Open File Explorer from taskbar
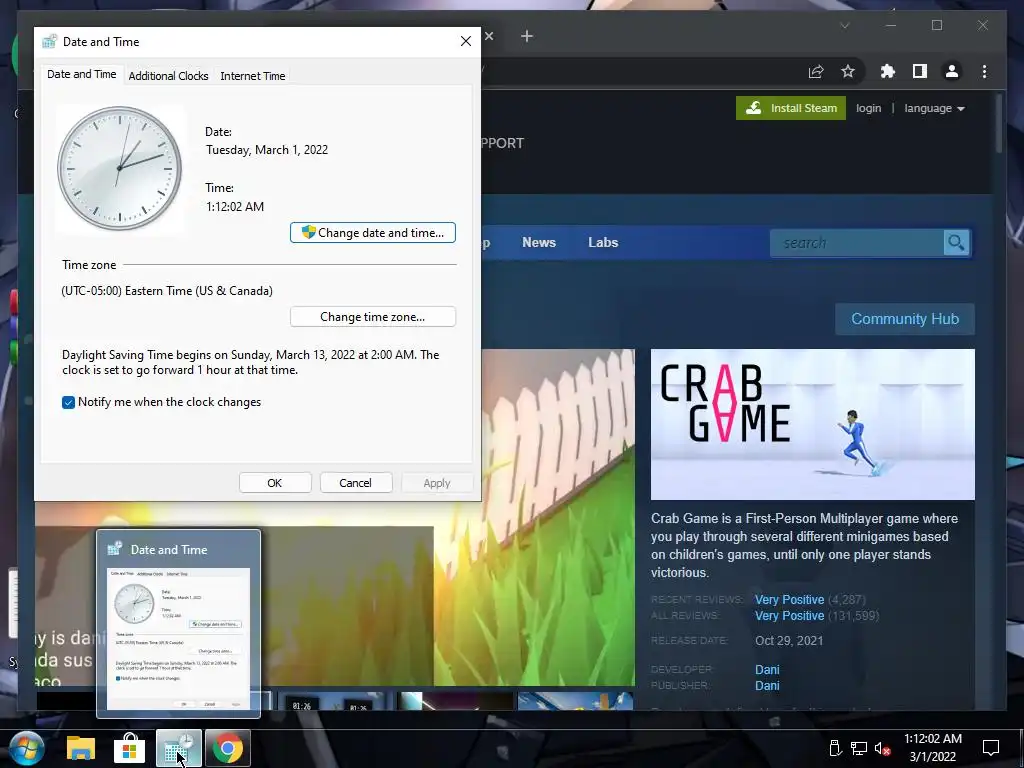 (x=81, y=748)
